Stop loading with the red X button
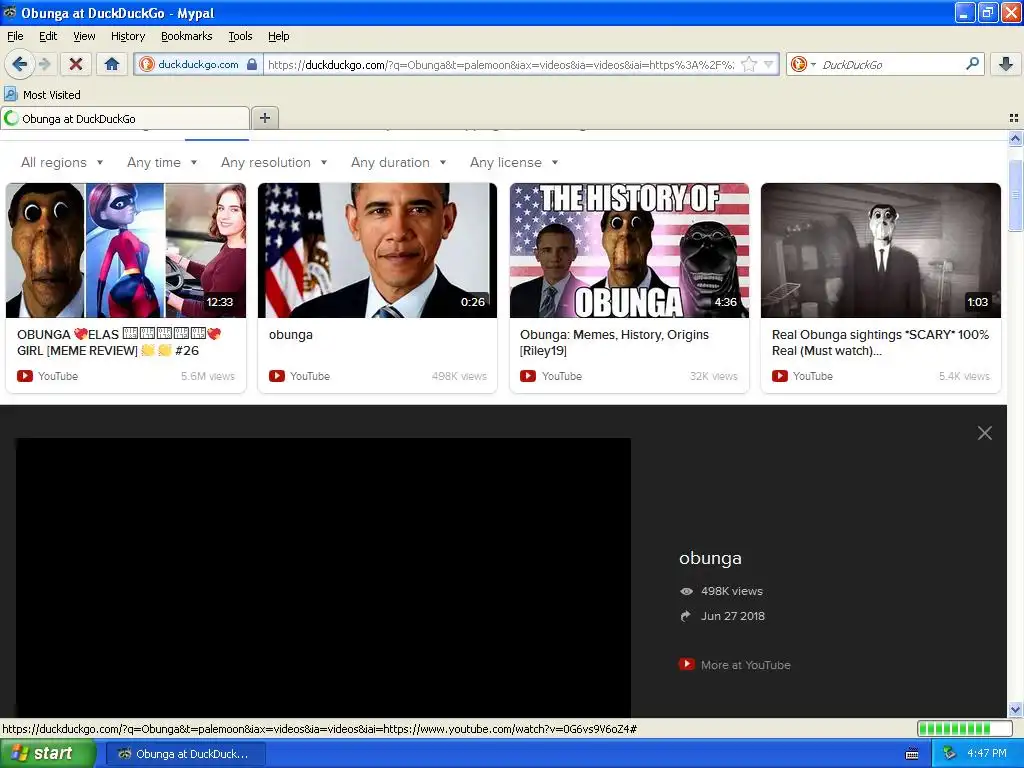Viewport: 1024px width, 768px height. [76, 64]
